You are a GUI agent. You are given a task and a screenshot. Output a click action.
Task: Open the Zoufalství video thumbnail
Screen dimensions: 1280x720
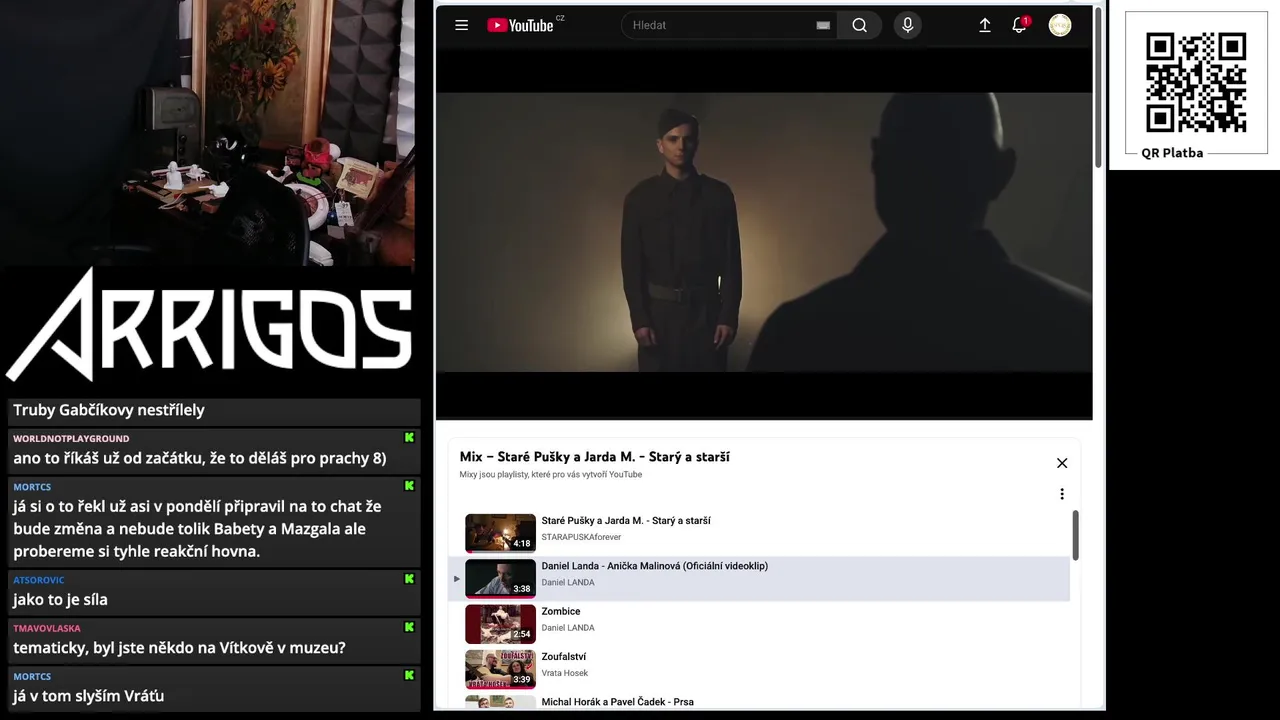(500, 669)
